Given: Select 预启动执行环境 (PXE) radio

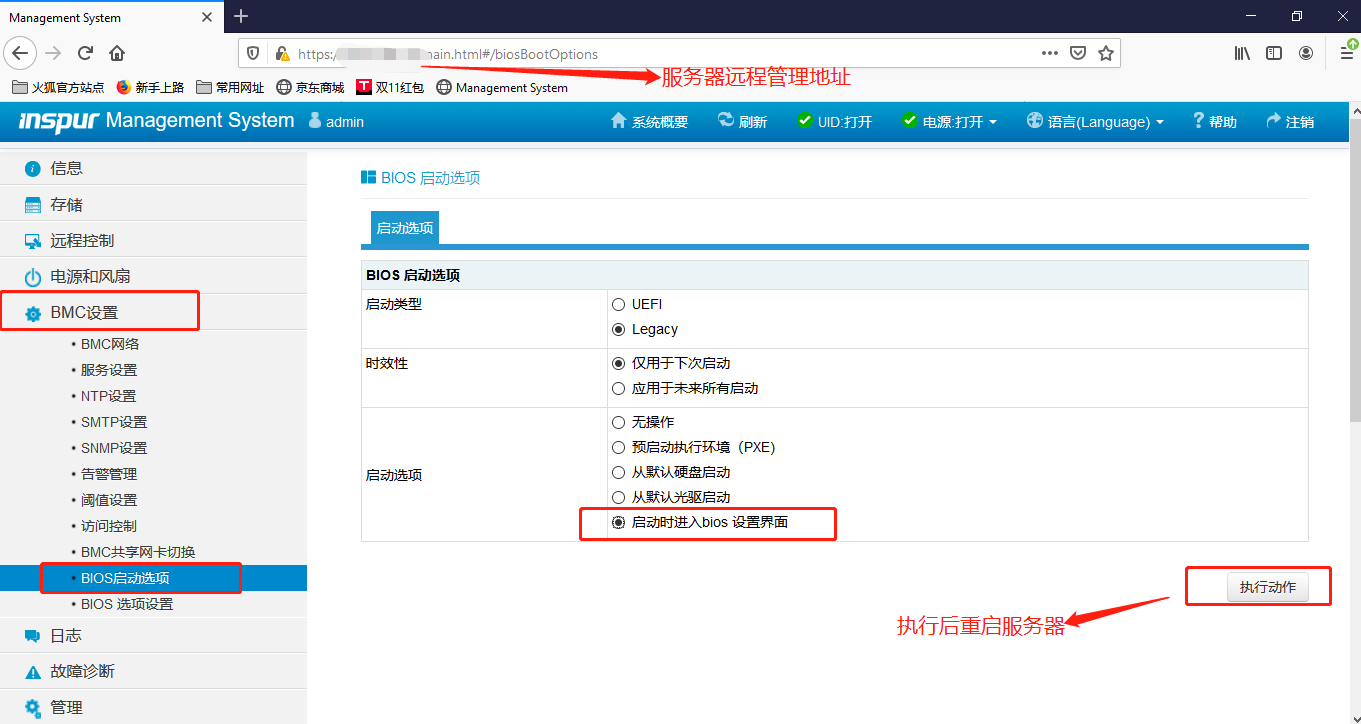Looking at the screenshot, I should click(618, 447).
